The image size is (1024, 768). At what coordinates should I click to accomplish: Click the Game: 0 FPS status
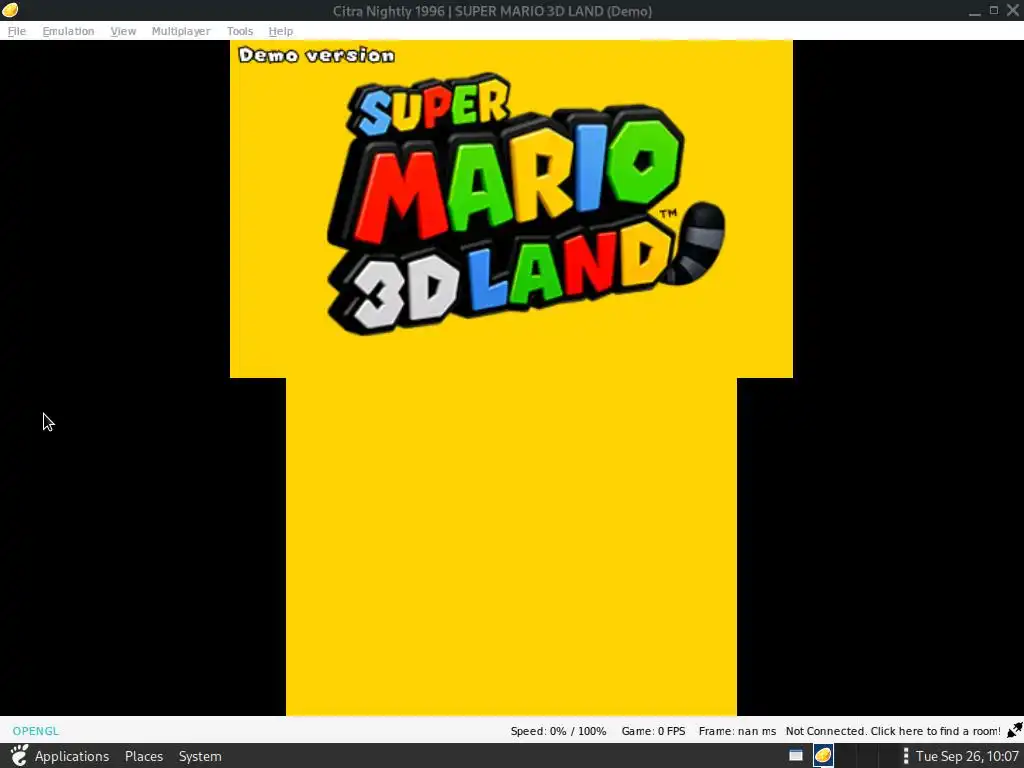pos(654,731)
